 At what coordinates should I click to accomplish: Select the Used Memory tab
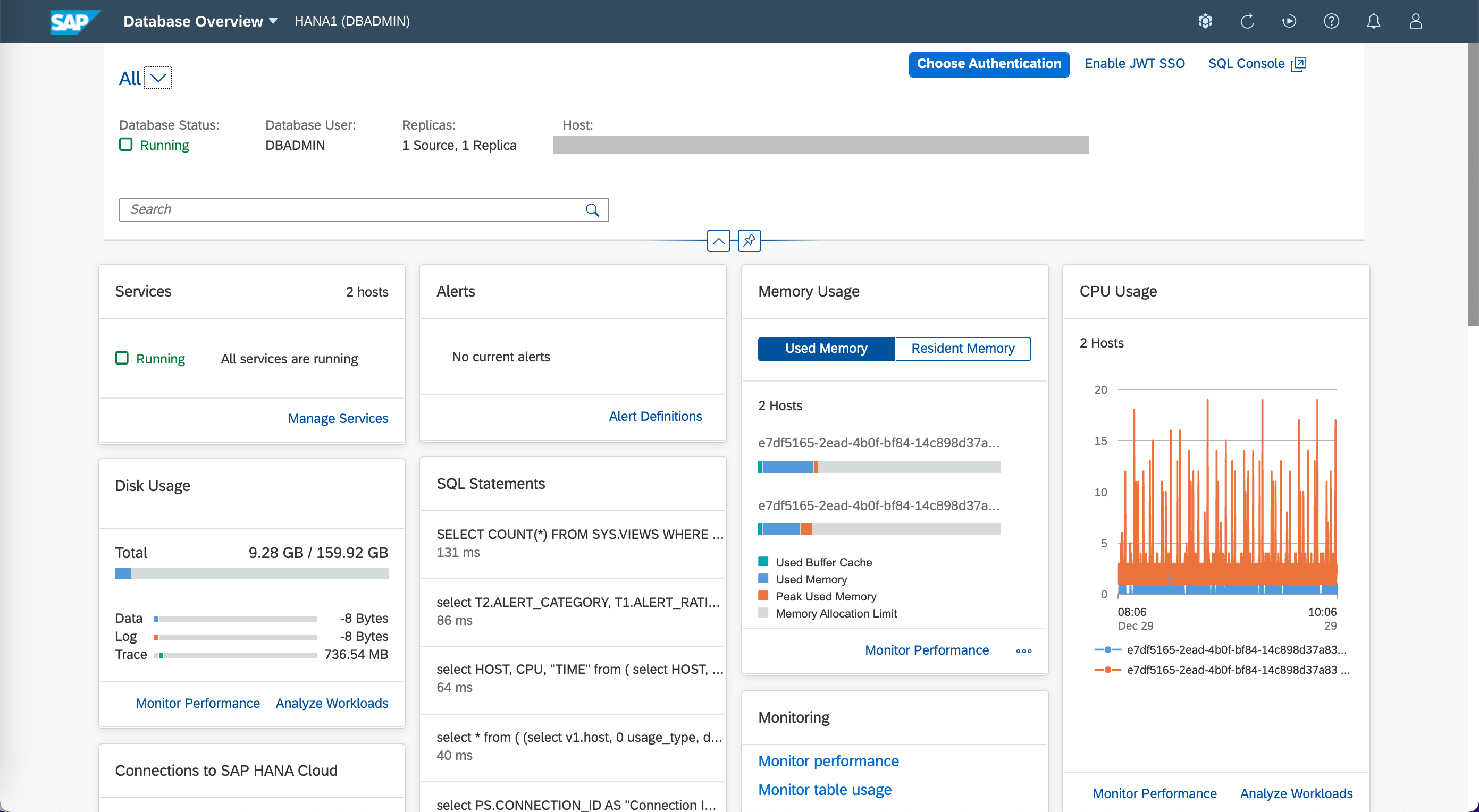pyautogui.click(x=826, y=349)
